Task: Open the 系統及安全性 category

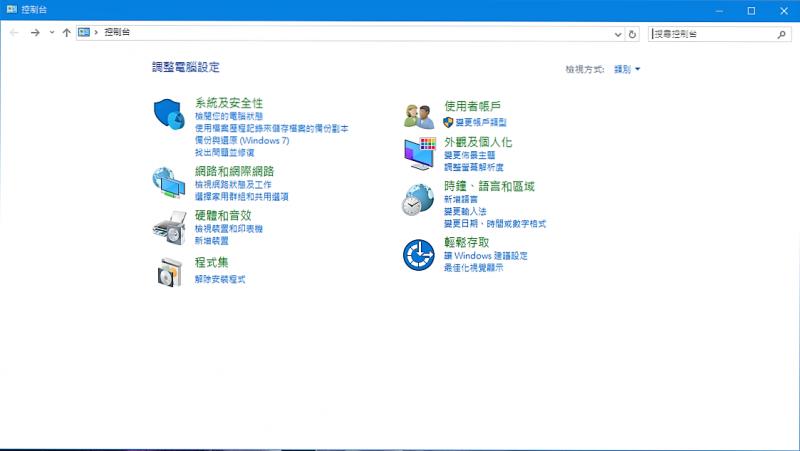Action: (x=229, y=103)
